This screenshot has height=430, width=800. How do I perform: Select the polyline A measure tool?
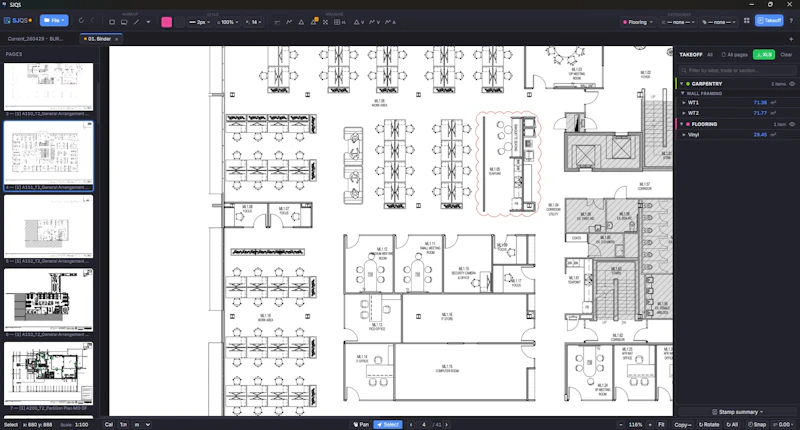coord(390,22)
